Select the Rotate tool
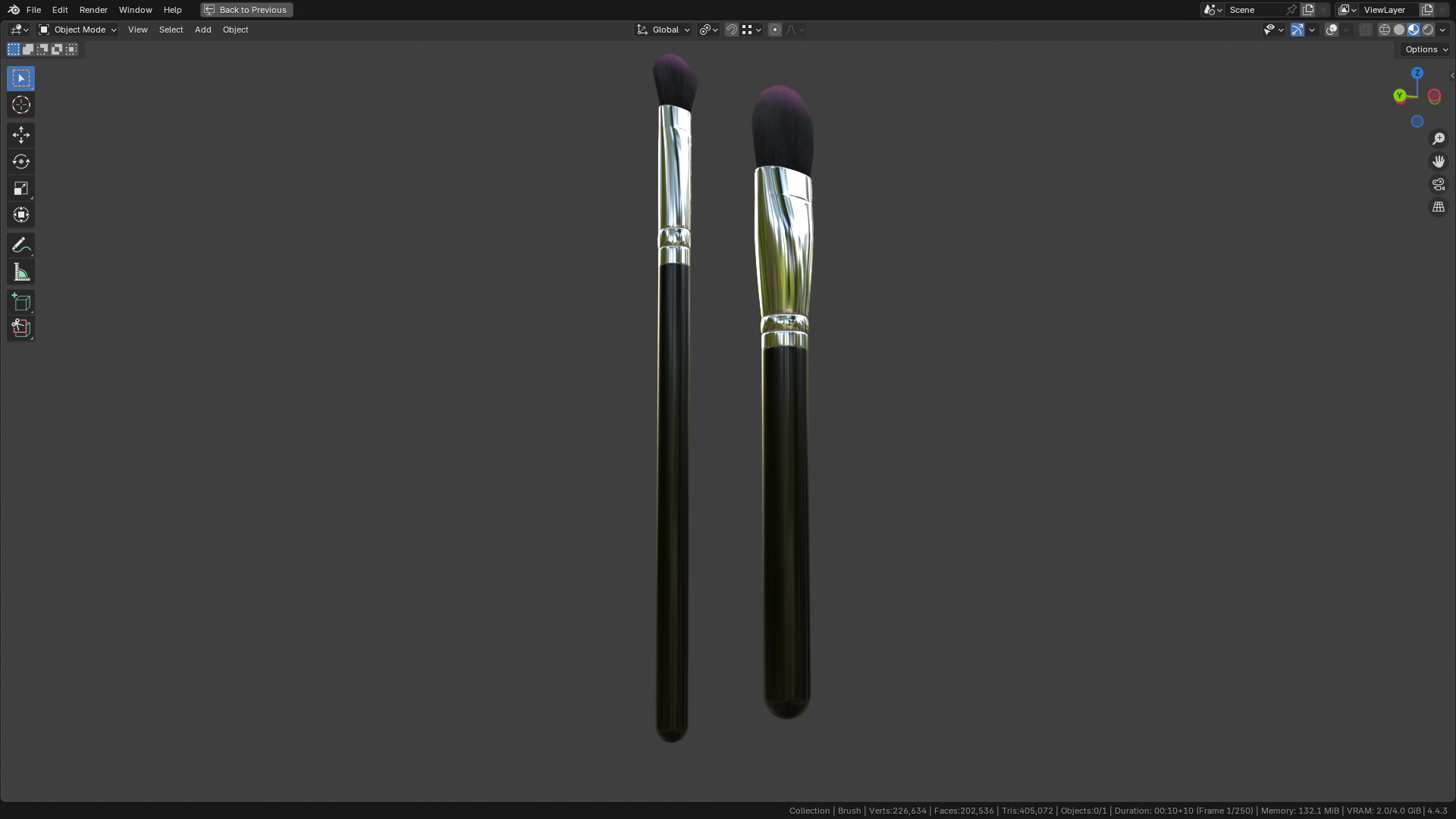 (20, 162)
